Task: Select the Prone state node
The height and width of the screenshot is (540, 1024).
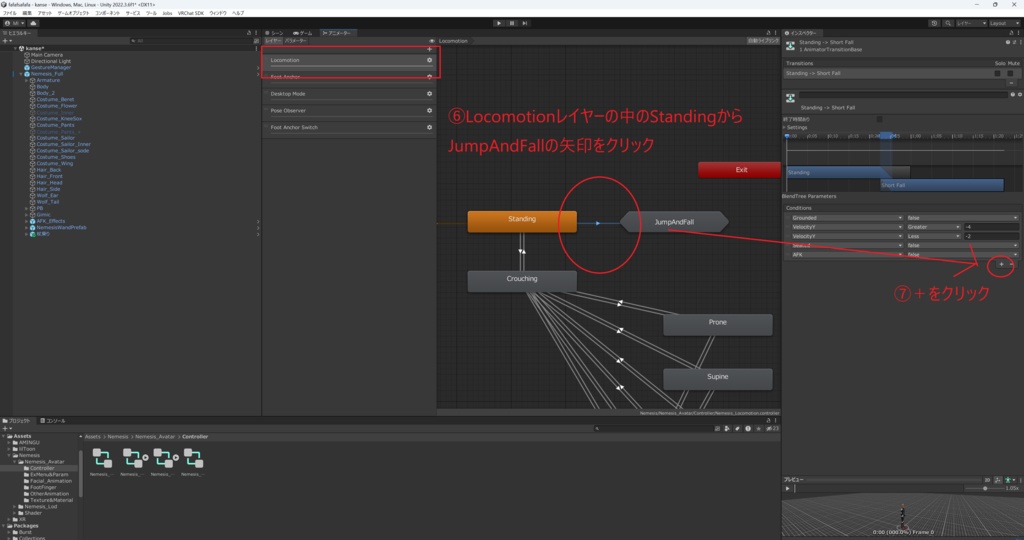Action: coord(718,325)
